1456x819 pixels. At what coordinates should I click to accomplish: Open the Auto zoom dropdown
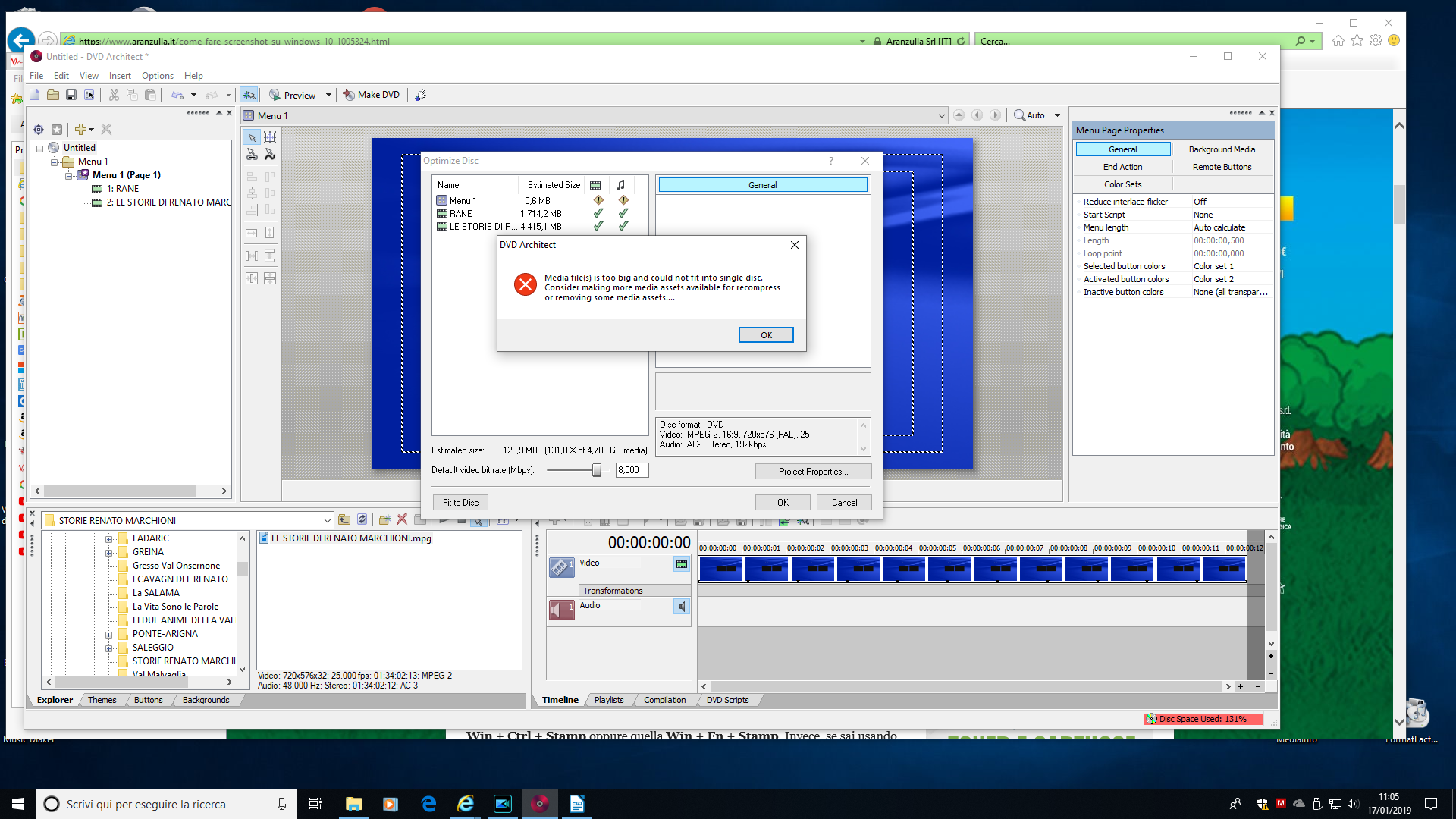coord(1057,115)
